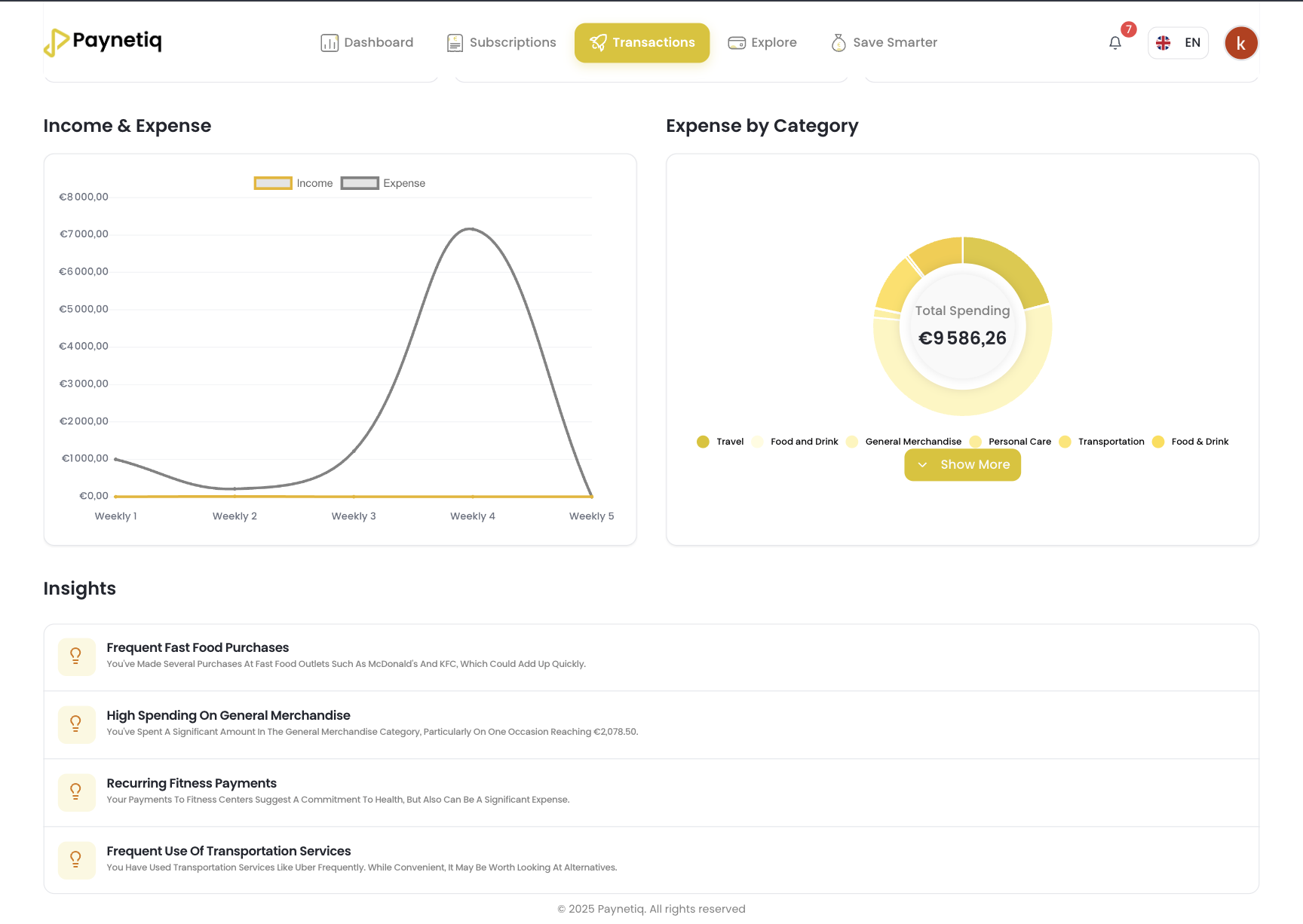Open the profile menu via the avatar

1240,43
